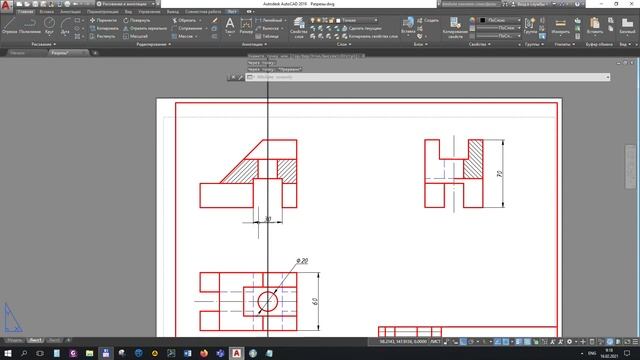Select the Отрезок (Line) tool
This screenshot has width=640, height=360.
9,25
